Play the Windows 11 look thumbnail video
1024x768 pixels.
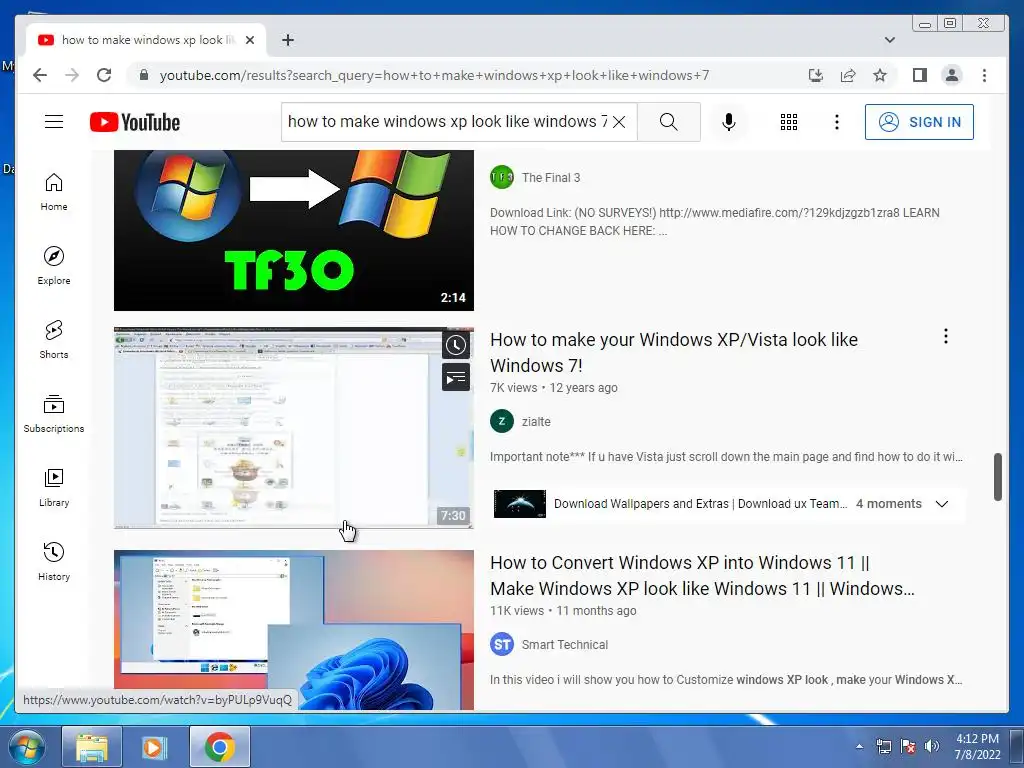click(293, 630)
